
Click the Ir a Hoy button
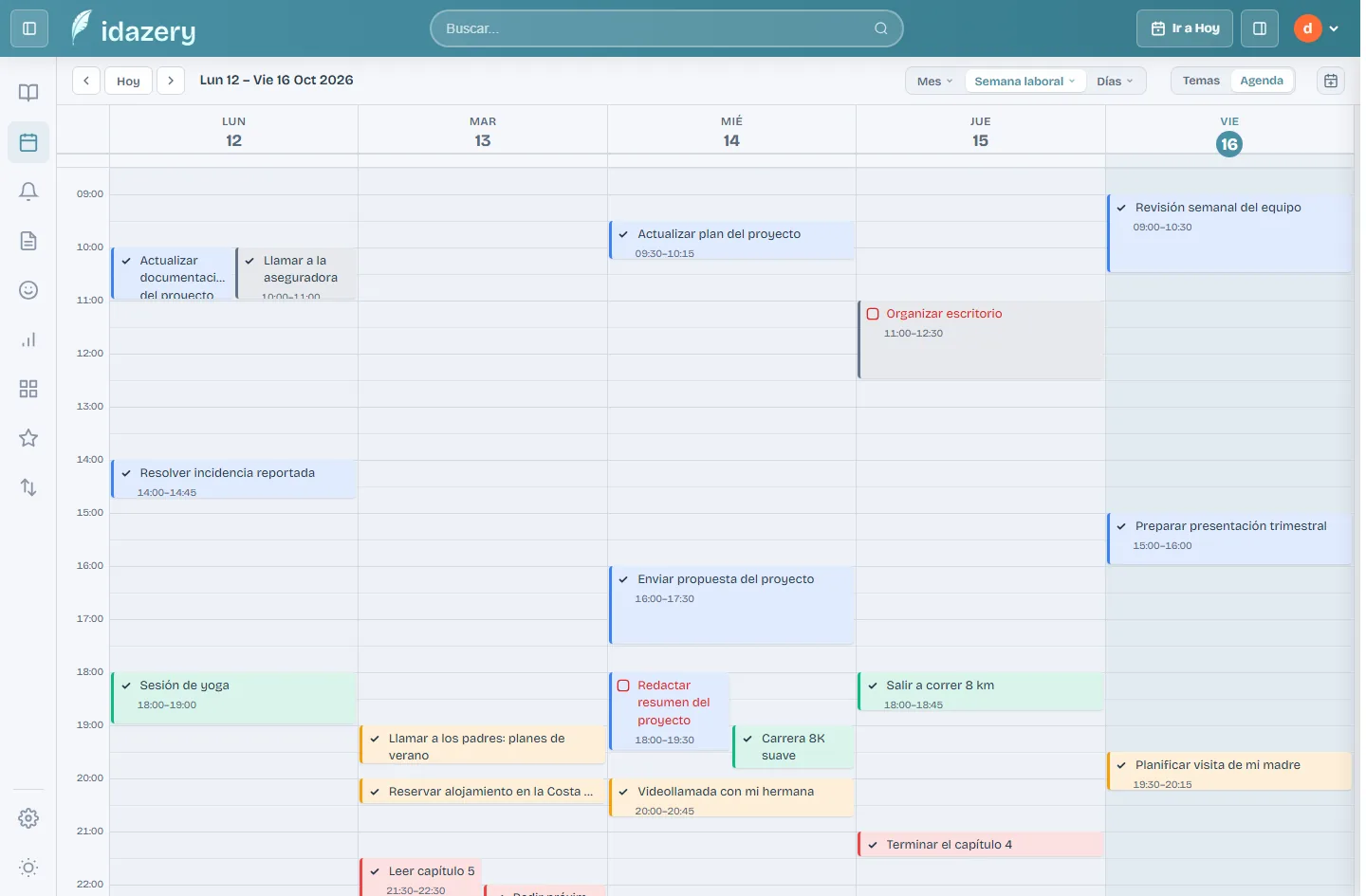[x=1185, y=28]
